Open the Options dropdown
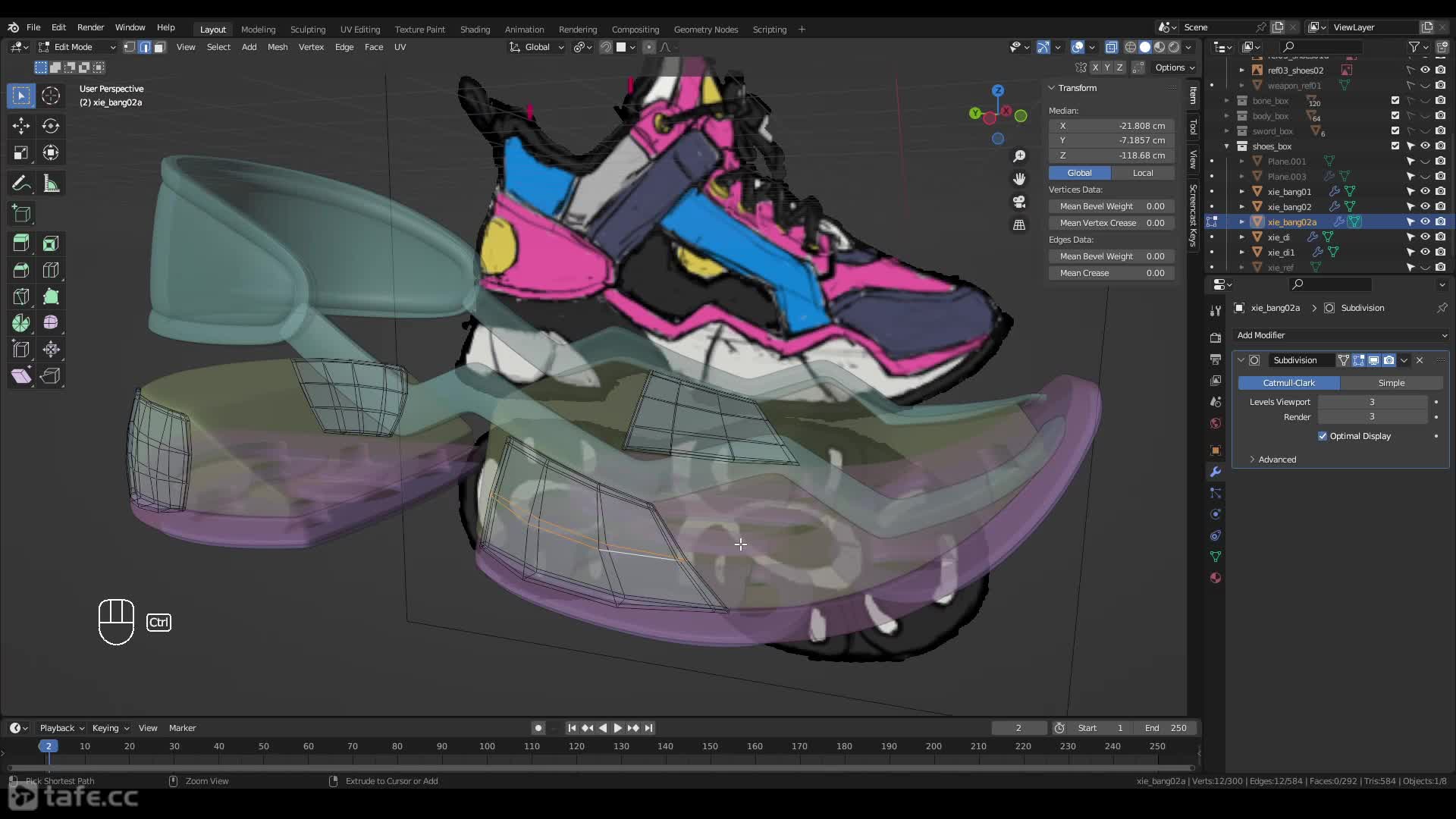Viewport: 1456px width, 819px height. (1175, 67)
